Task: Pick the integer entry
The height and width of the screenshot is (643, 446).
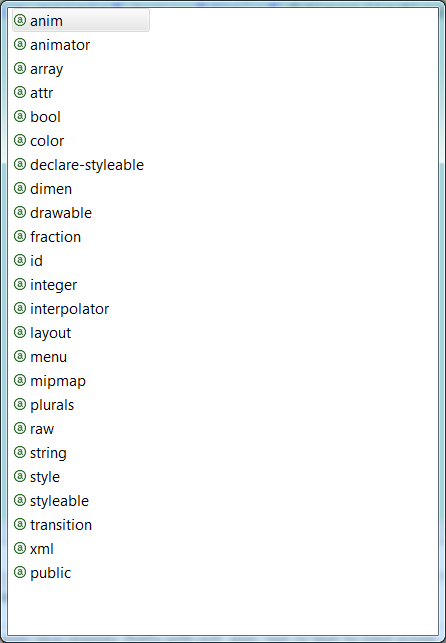Action: [x=53, y=285]
